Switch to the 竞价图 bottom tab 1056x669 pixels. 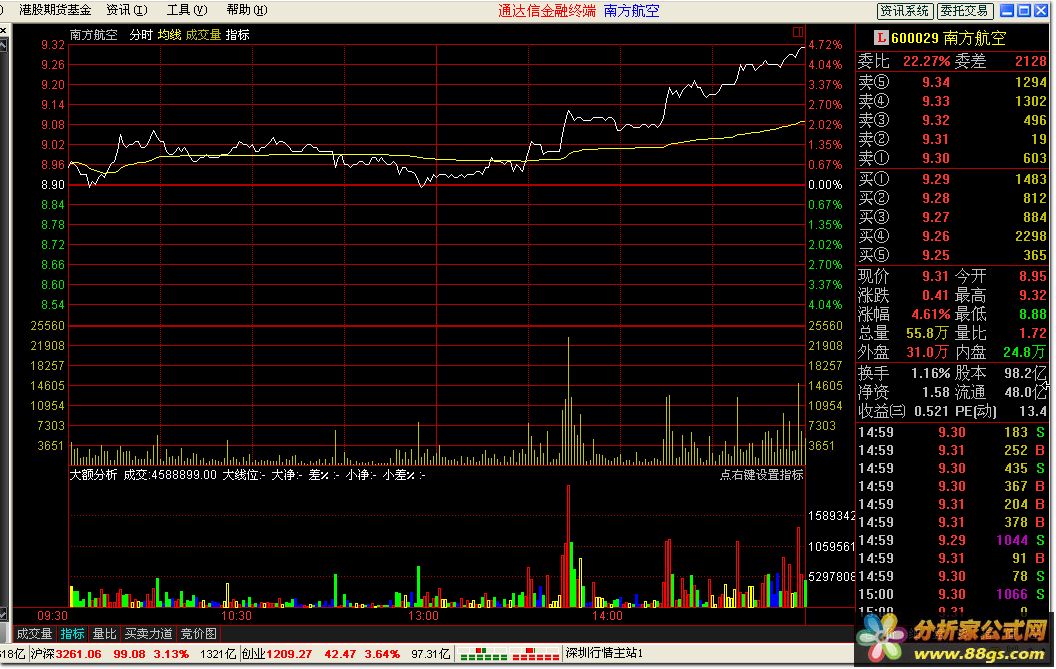[x=198, y=633]
